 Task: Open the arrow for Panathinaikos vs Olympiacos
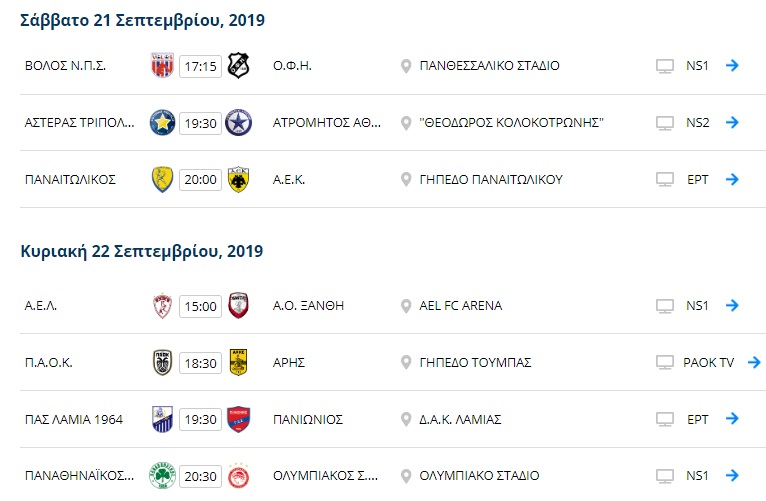[x=732, y=475]
